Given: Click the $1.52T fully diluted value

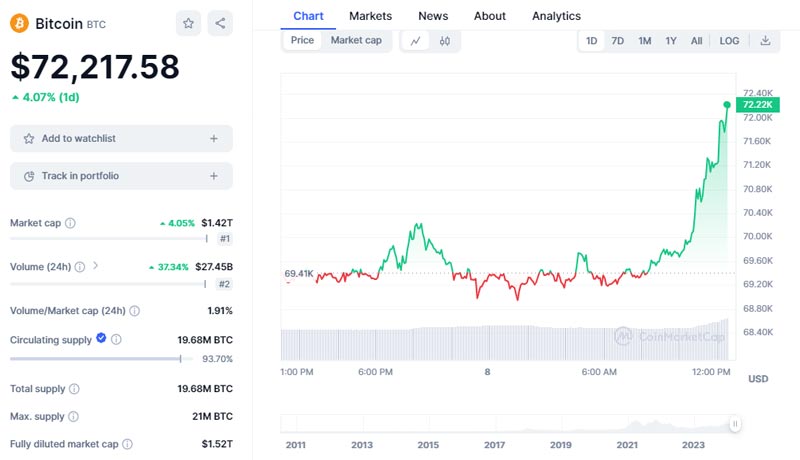Looking at the screenshot, I should click(x=217, y=444).
